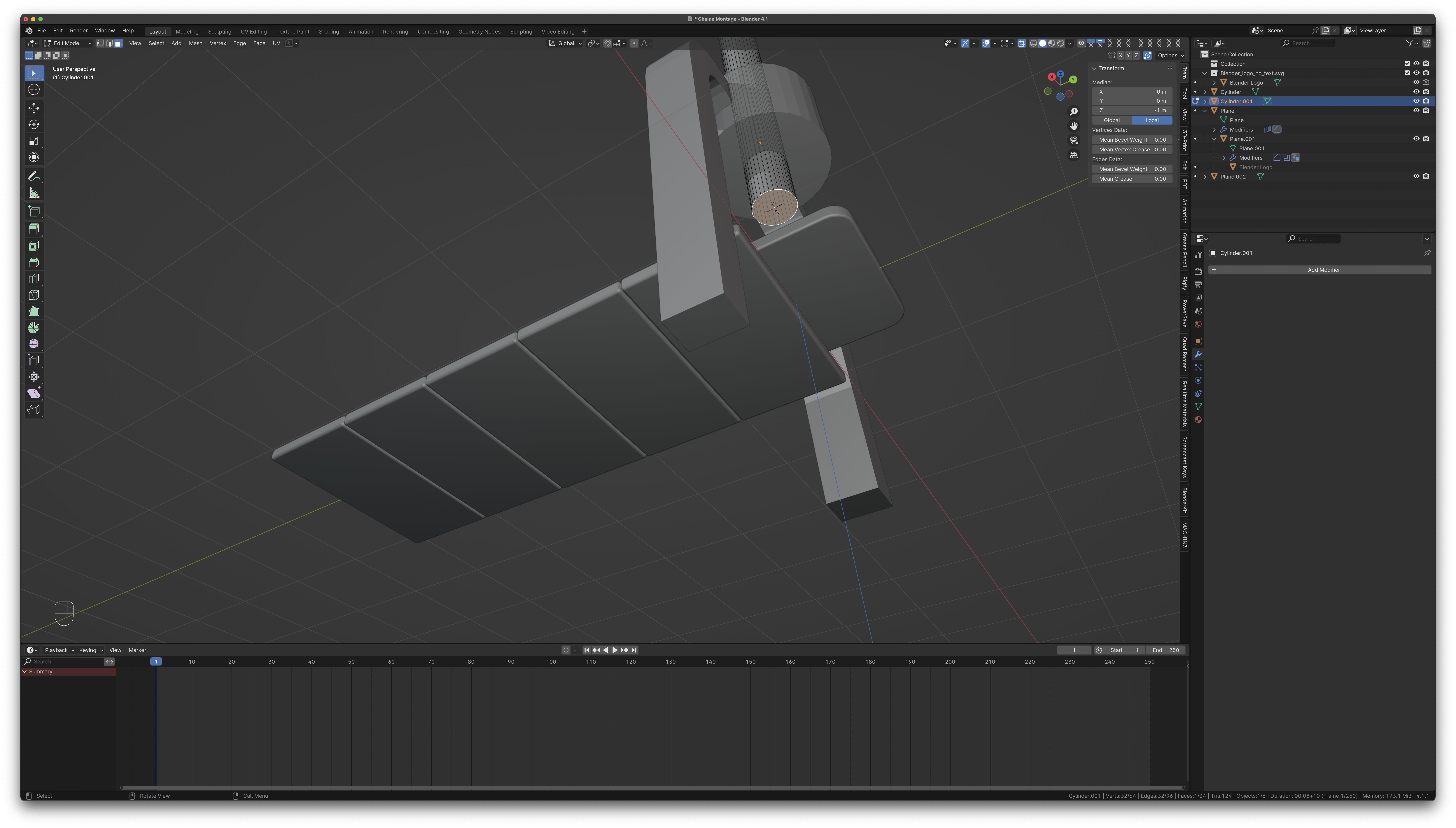Open the Mesh menu in viewport header

pyautogui.click(x=196, y=43)
